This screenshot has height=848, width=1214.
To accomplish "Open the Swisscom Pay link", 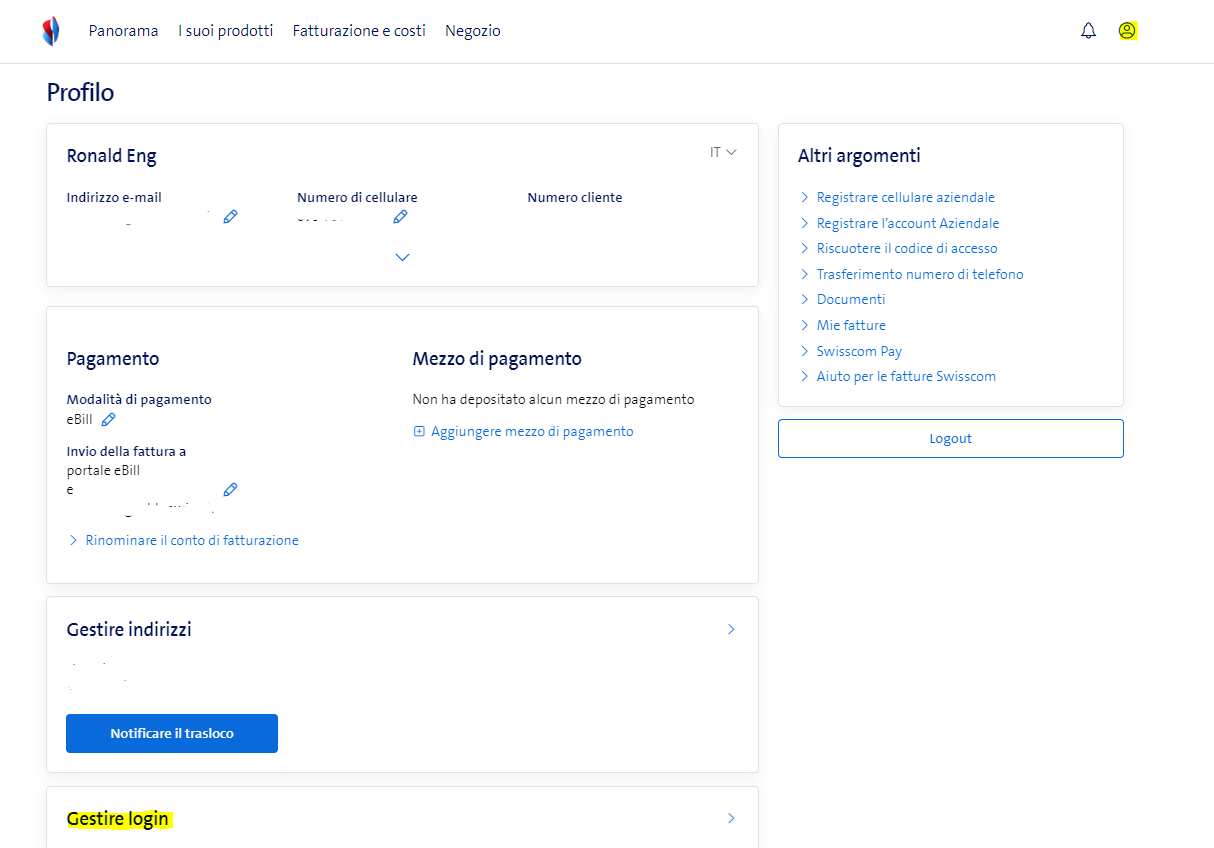I will point(859,351).
